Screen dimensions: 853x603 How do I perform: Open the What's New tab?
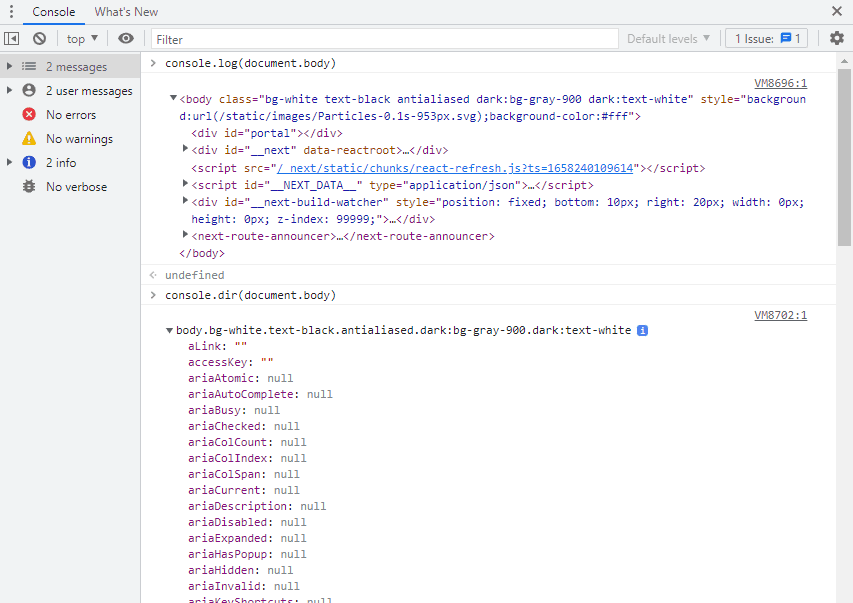tap(126, 12)
